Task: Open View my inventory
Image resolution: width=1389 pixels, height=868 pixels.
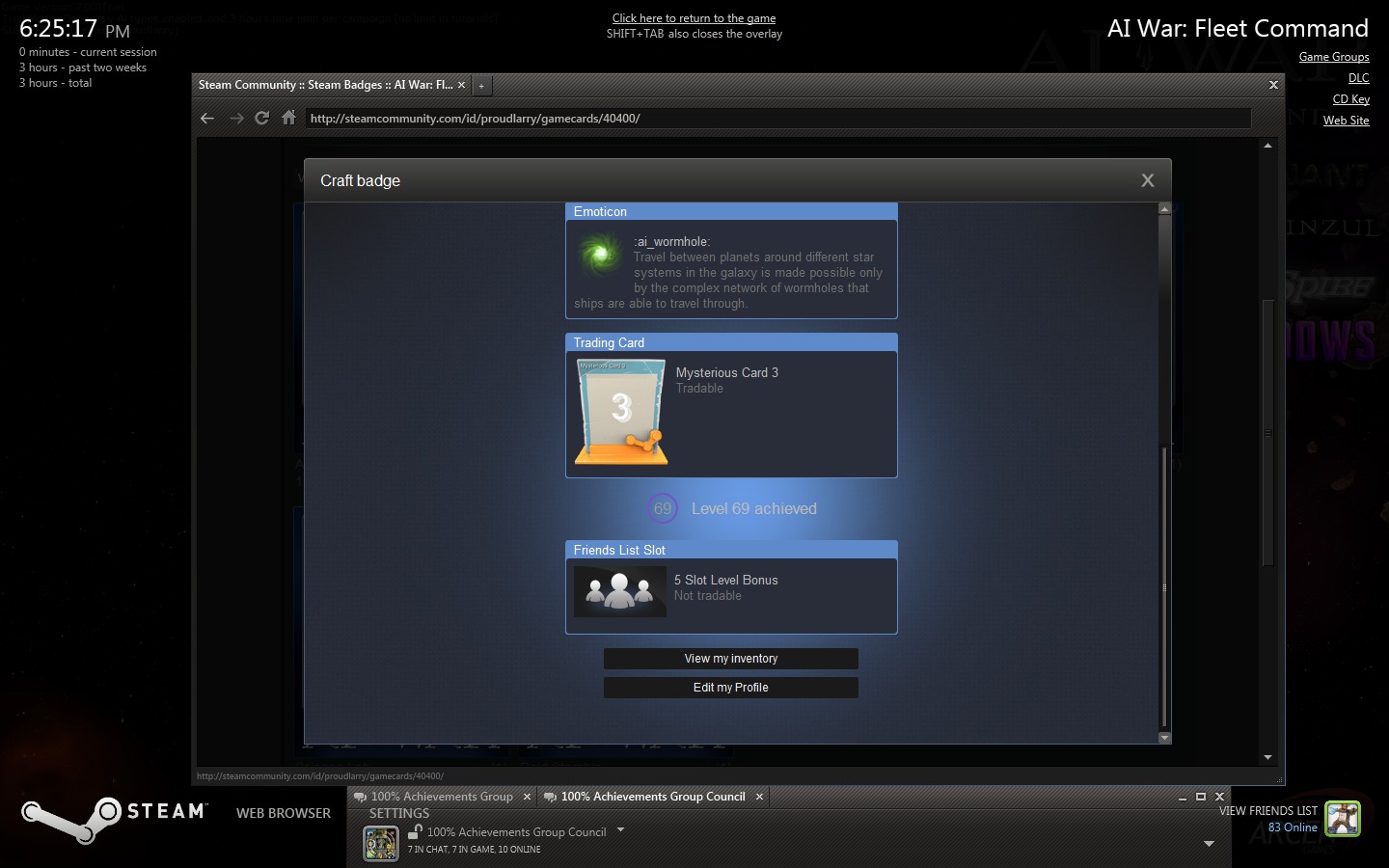Action: coord(731,659)
